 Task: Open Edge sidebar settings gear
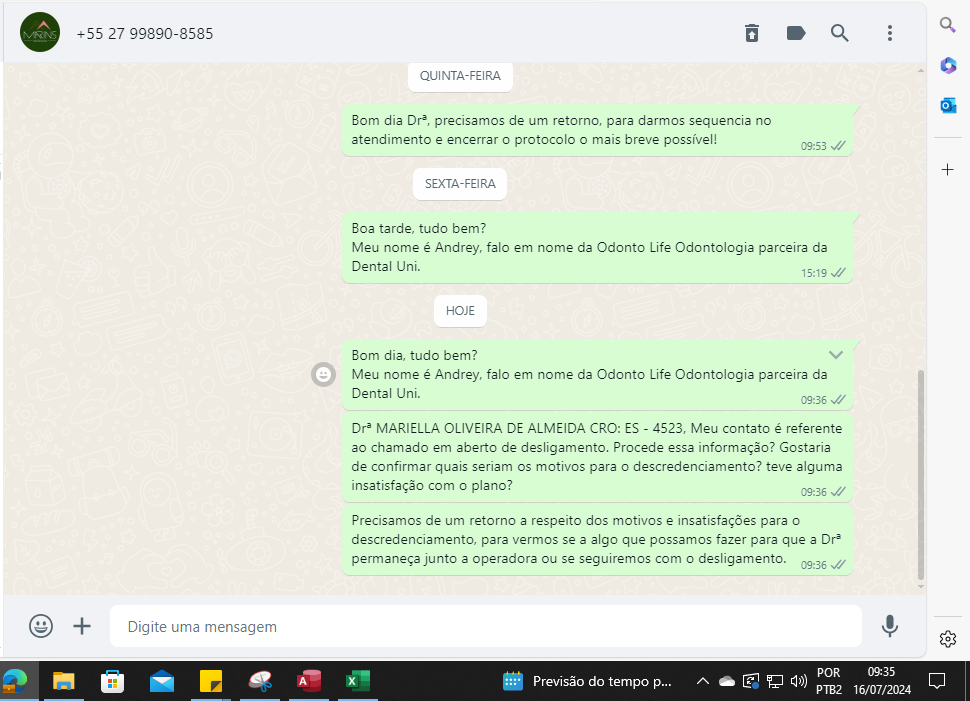(948, 639)
